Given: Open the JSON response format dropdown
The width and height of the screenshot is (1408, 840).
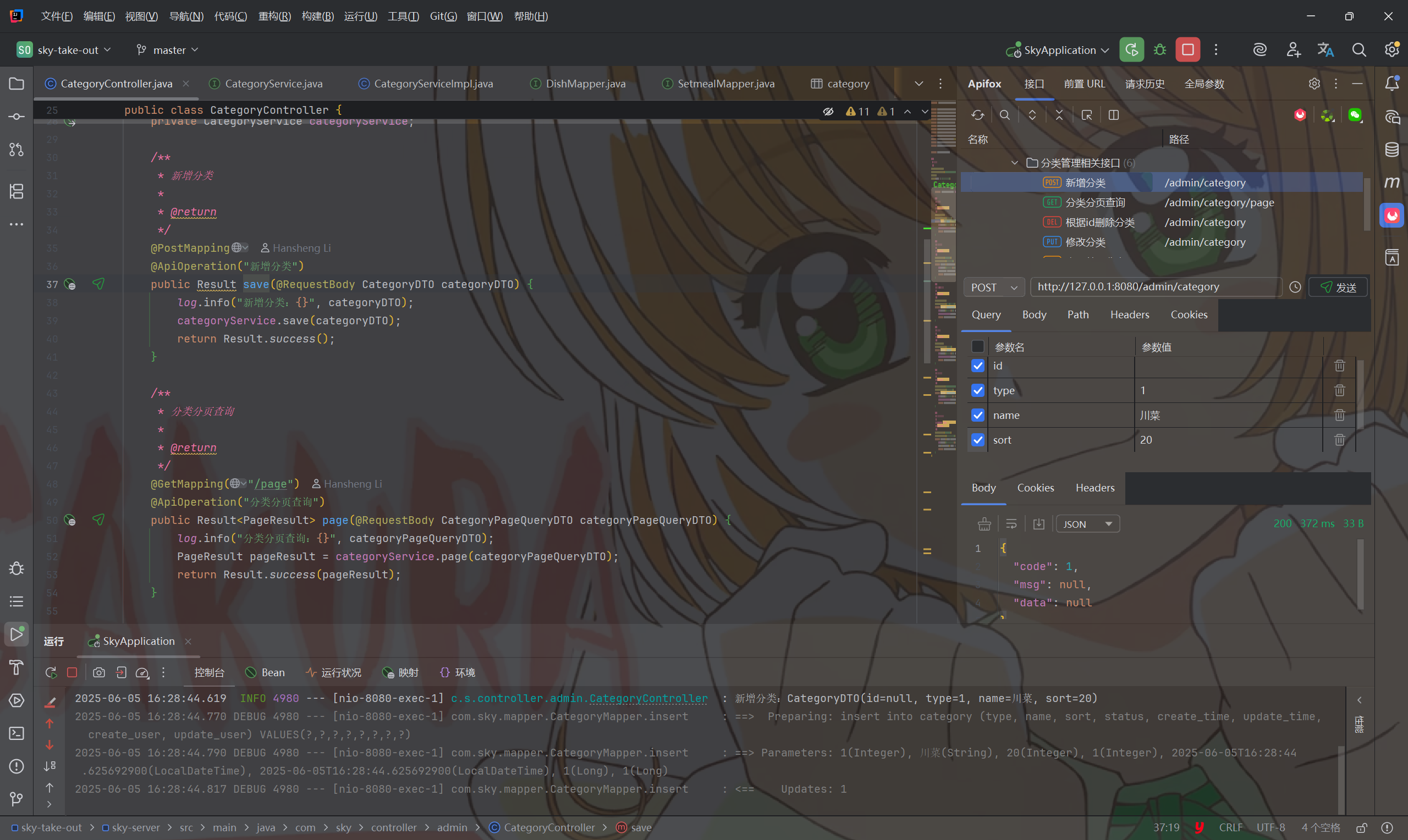Looking at the screenshot, I should (x=1087, y=524).
